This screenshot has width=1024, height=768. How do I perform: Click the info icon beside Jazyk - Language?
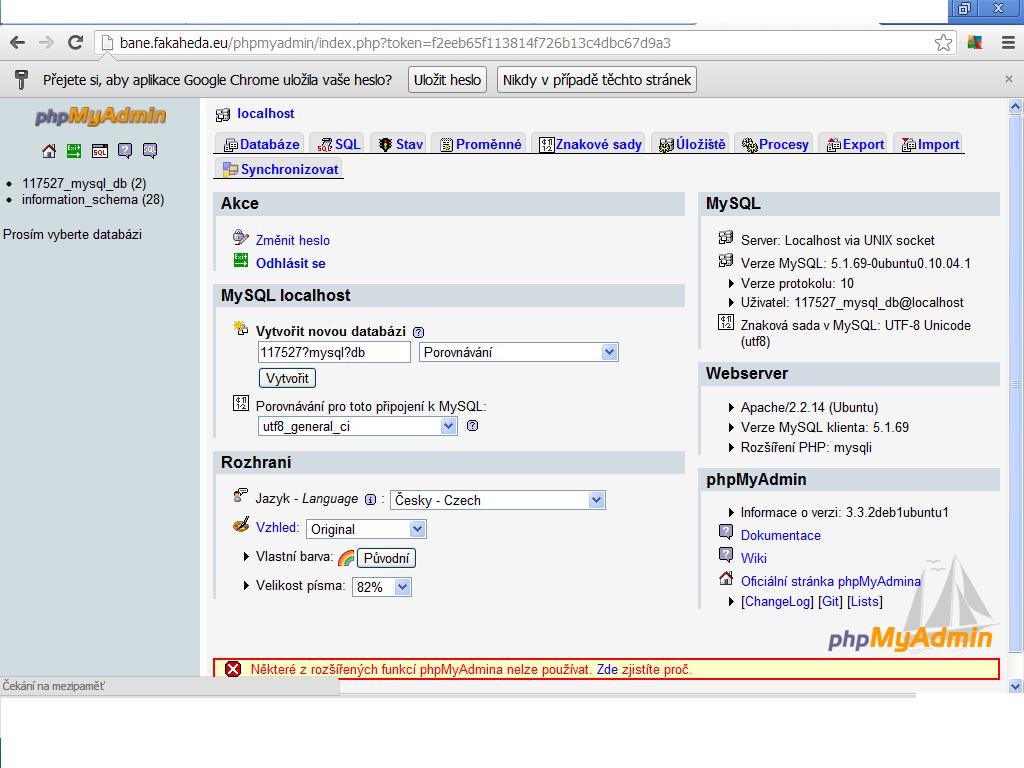pos(370,500)
